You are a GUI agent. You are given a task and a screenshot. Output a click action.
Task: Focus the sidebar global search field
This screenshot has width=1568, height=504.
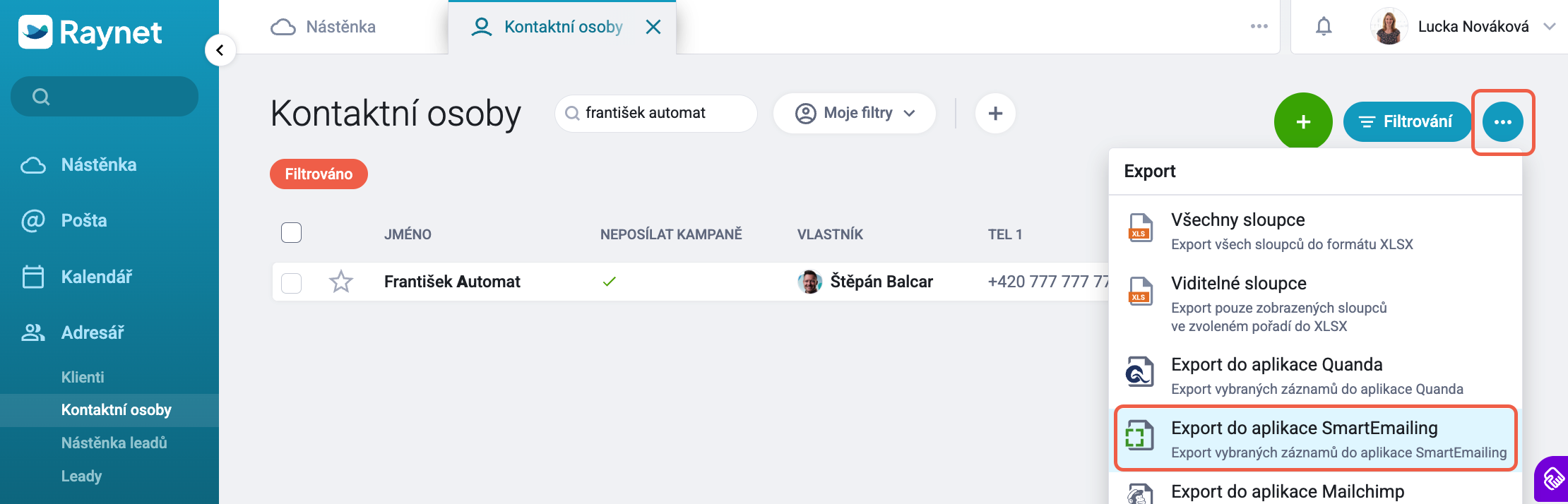105,97
